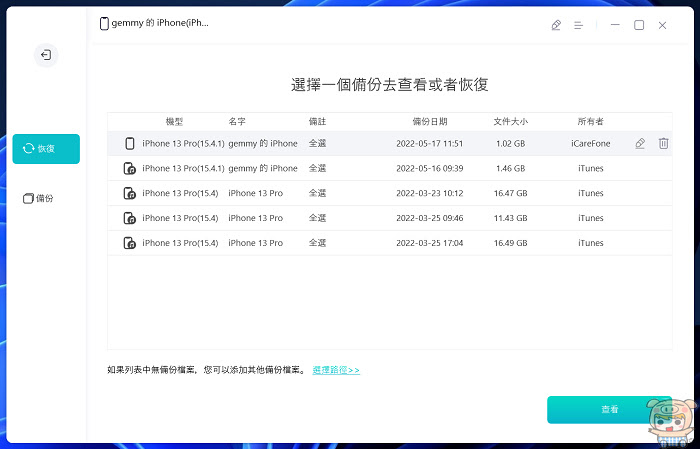Viewport: 700px width, 449px height.
Task: Click iTunes owner in 11.43 GB row
Action: [591, 219]
